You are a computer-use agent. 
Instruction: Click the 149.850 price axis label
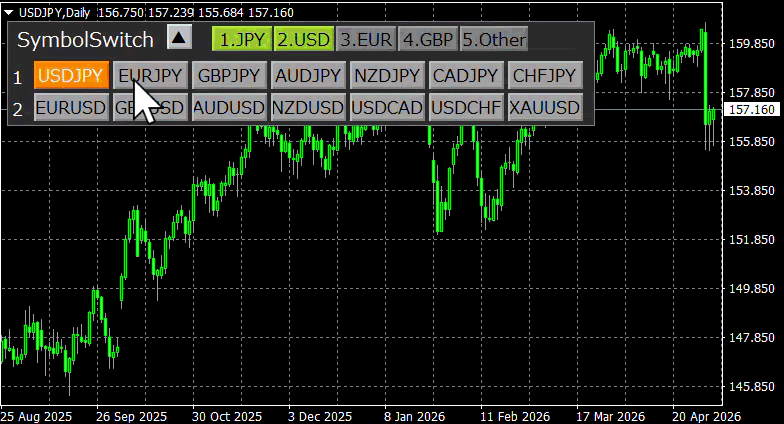point(752,288)
